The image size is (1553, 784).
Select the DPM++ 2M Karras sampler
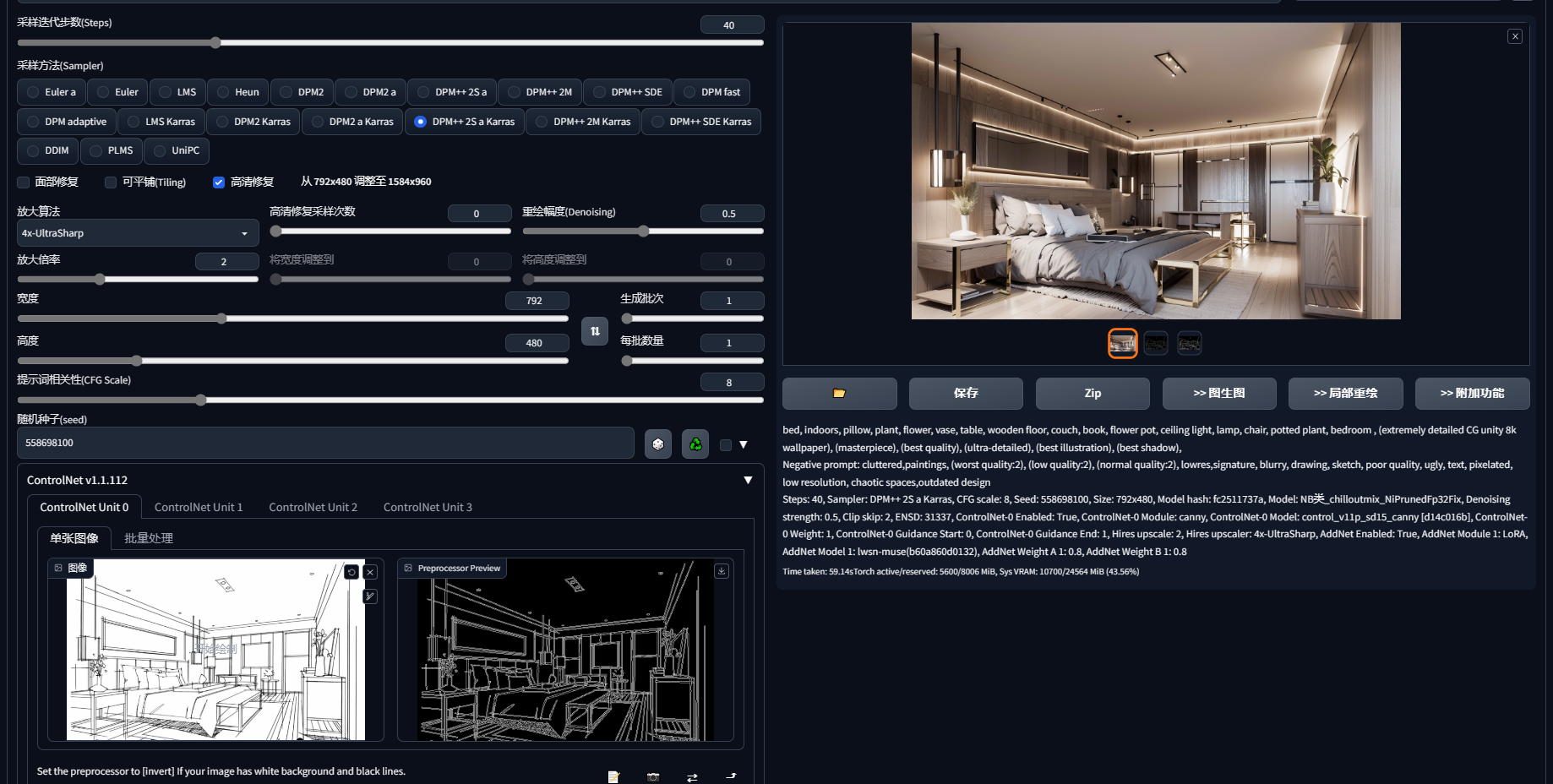(583, 122)
